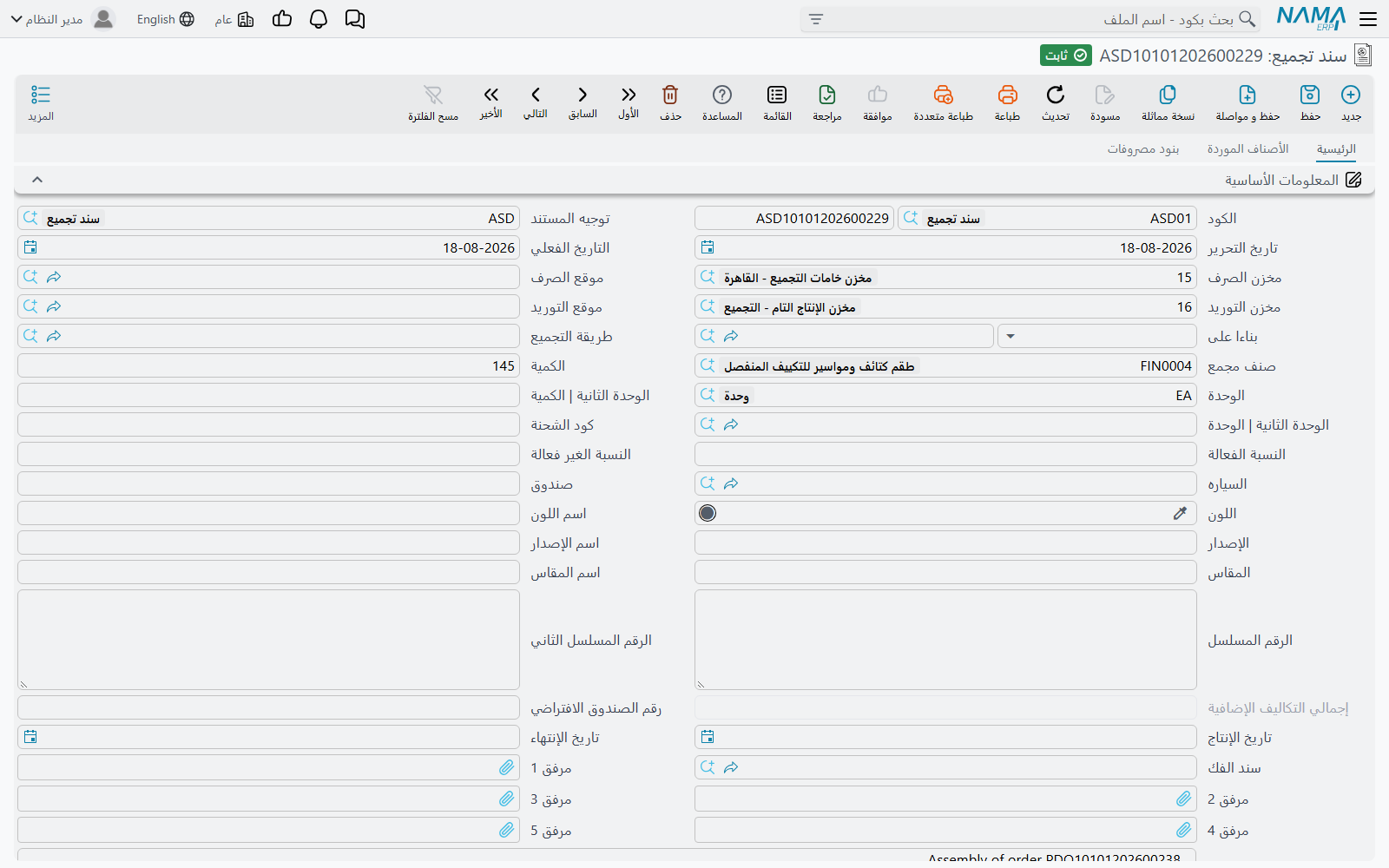This screenshot has height=868, width=1389.
Task: Click the go-to arrow in السياره field
Action: pyautogui.click(x=731, y=483)
